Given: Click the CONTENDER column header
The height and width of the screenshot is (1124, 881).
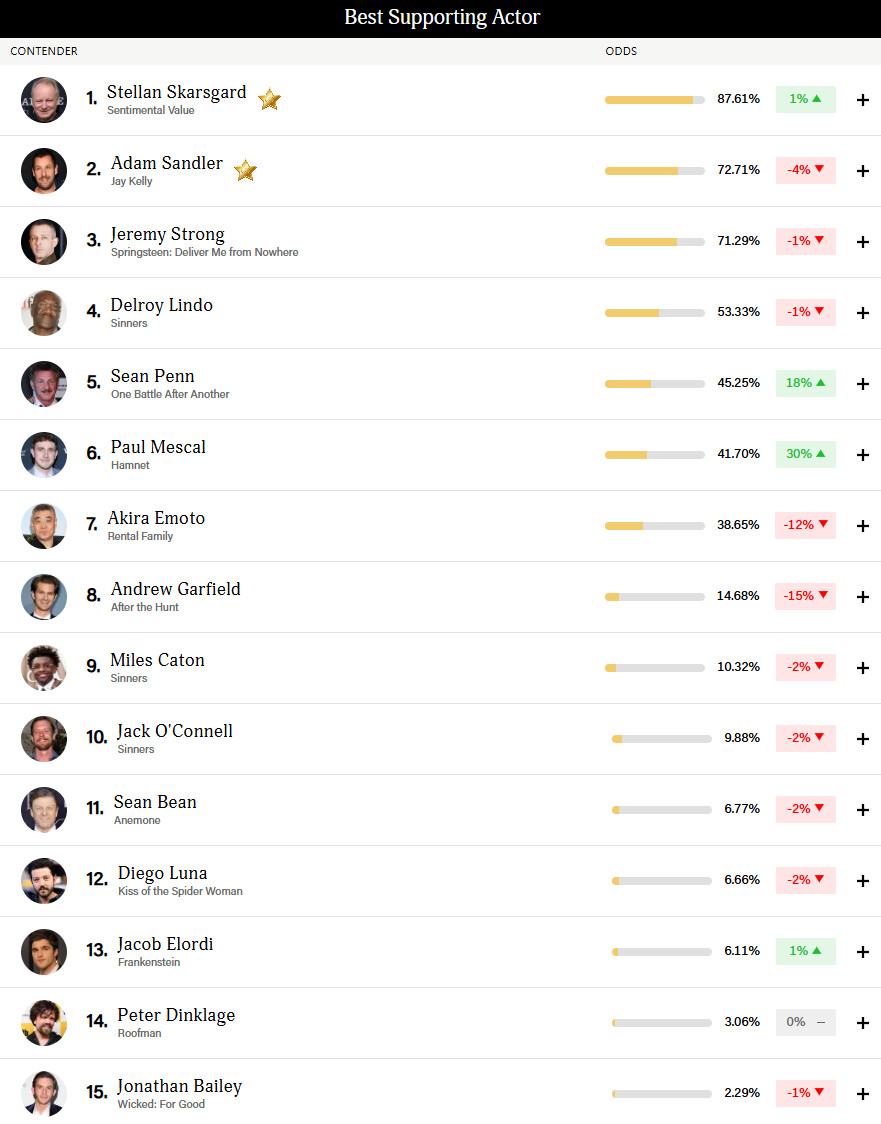Looking at the screenshot, I should (x=44, y=51).
